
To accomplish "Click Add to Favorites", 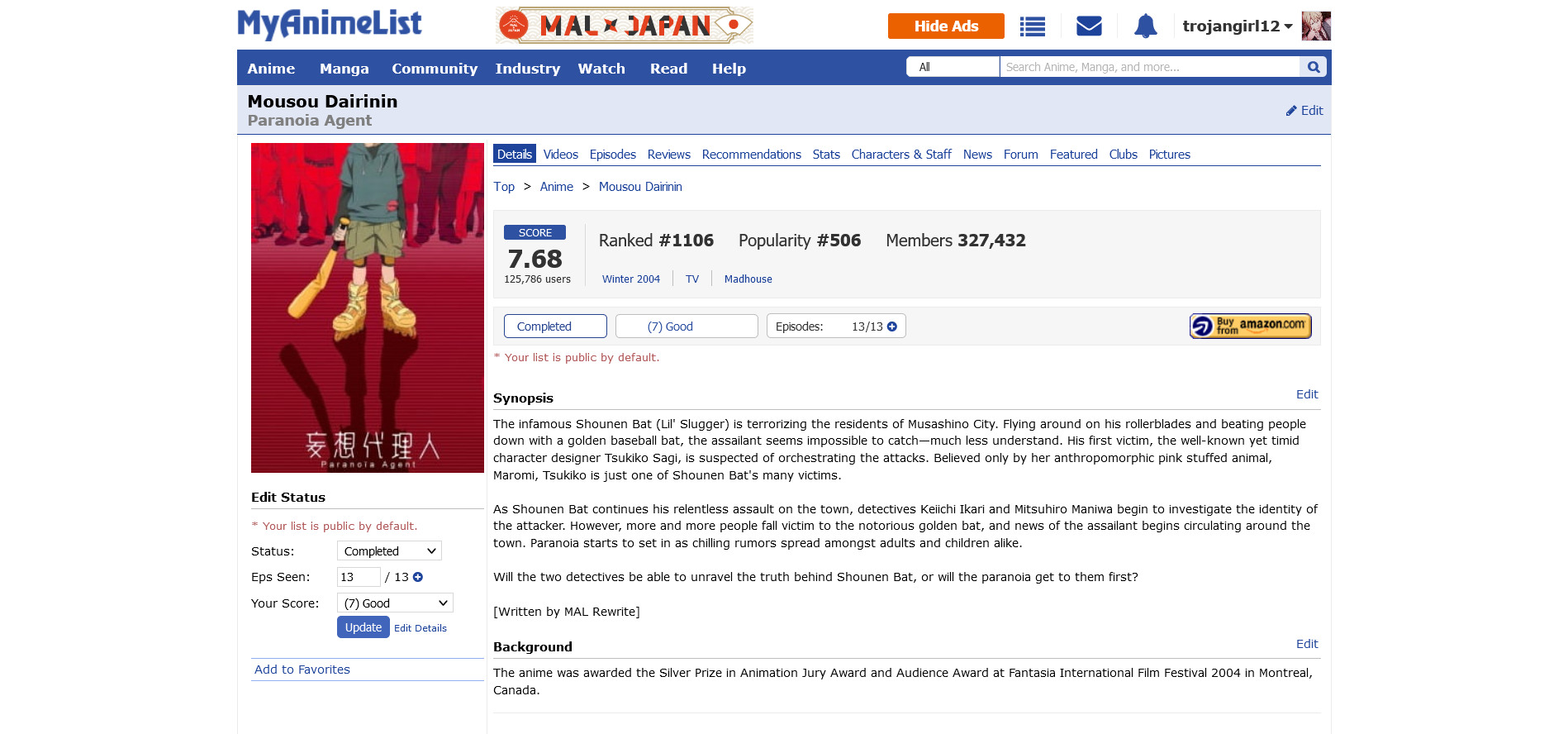I will pyautogui.click(x=302, y=670).
